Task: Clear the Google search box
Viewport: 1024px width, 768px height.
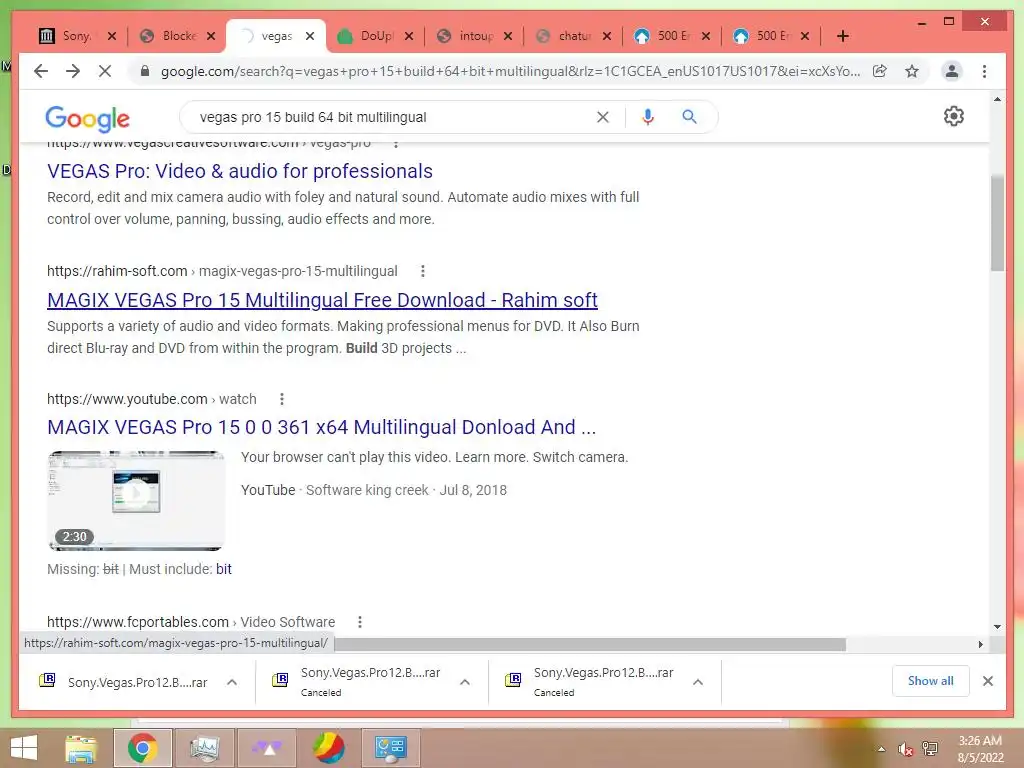Action: (603, 117)
